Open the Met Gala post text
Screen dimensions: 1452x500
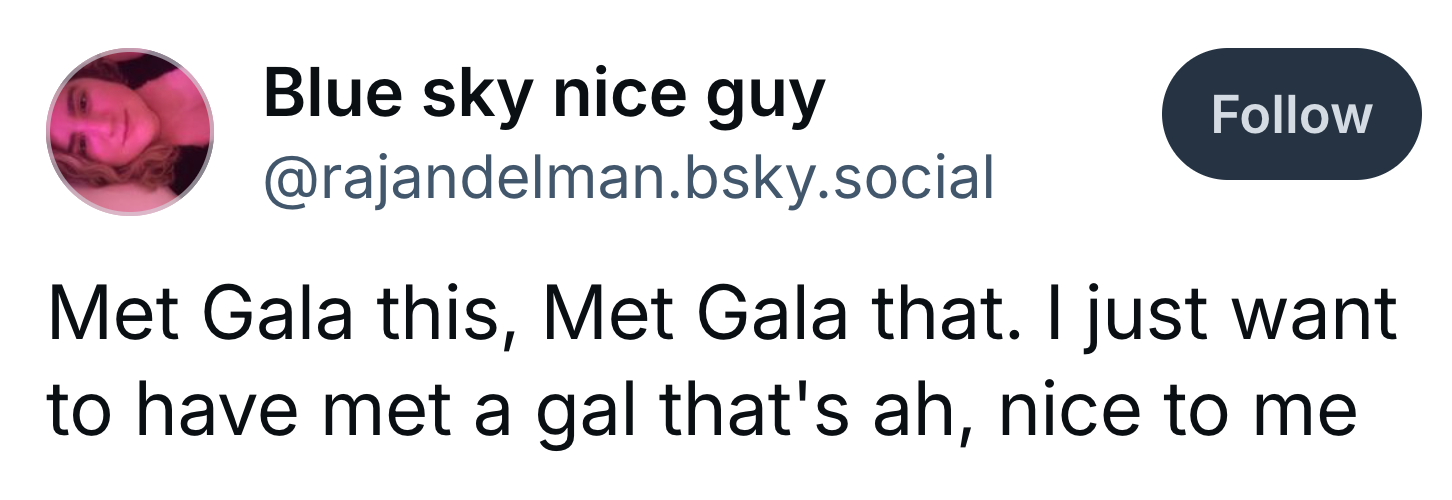pos(720,362)
